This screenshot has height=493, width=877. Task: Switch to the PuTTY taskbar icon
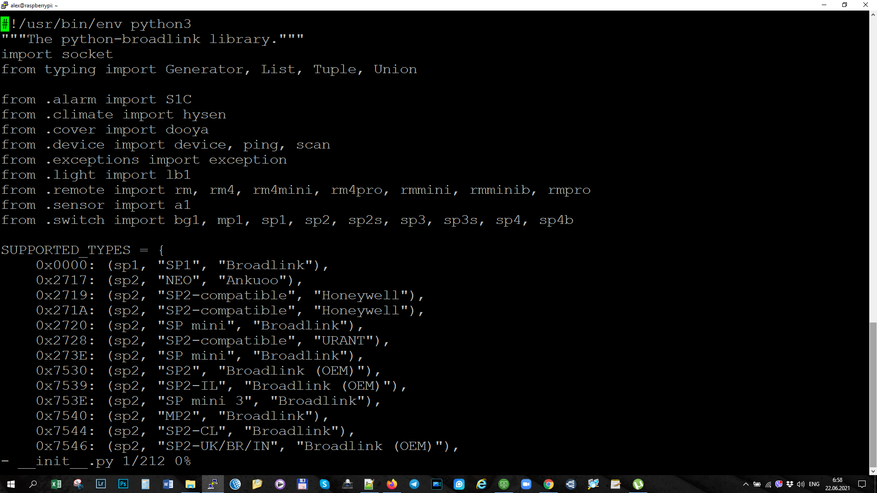[213, 484]
